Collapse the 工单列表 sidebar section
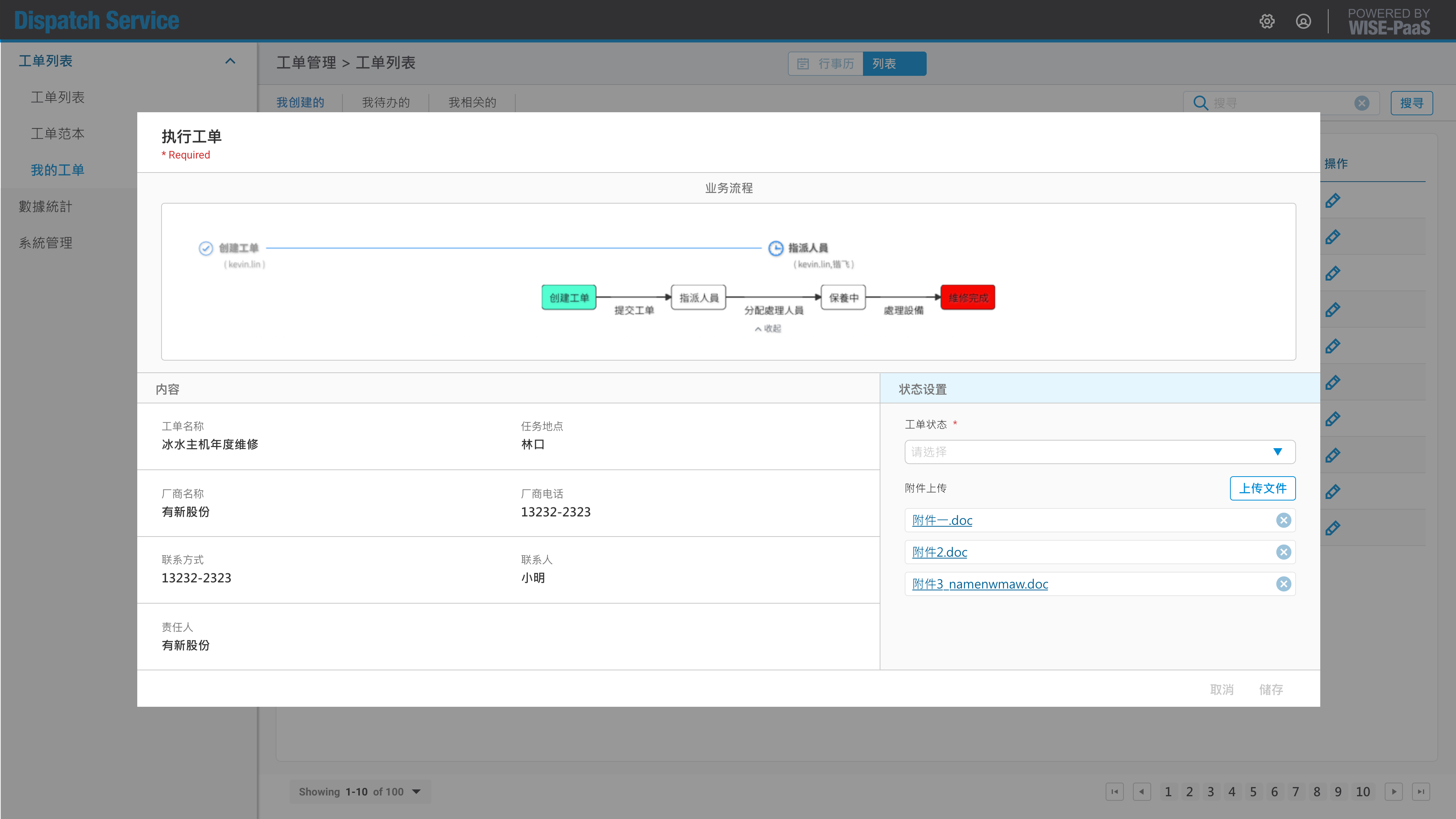The width and height of the screenshot is (1456, 819). pyautogui.click(x=230, y=61)
